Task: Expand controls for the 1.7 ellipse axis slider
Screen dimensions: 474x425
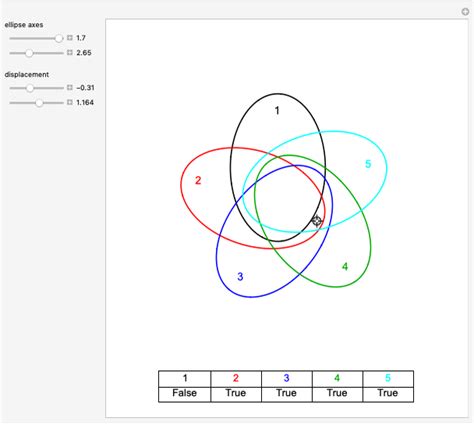Action: pyautogui.click(x=70, y=38)
